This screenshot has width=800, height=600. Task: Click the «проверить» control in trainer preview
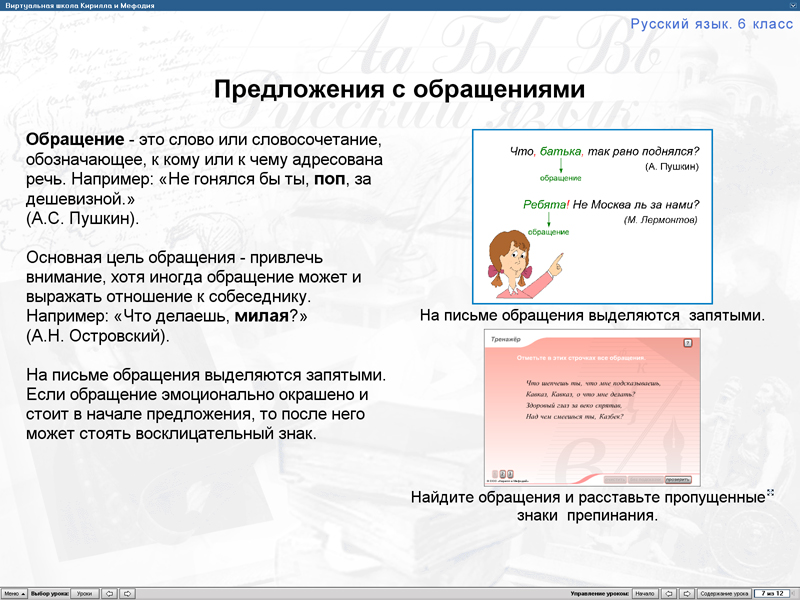pyautogui.click(x=678, y=478)
